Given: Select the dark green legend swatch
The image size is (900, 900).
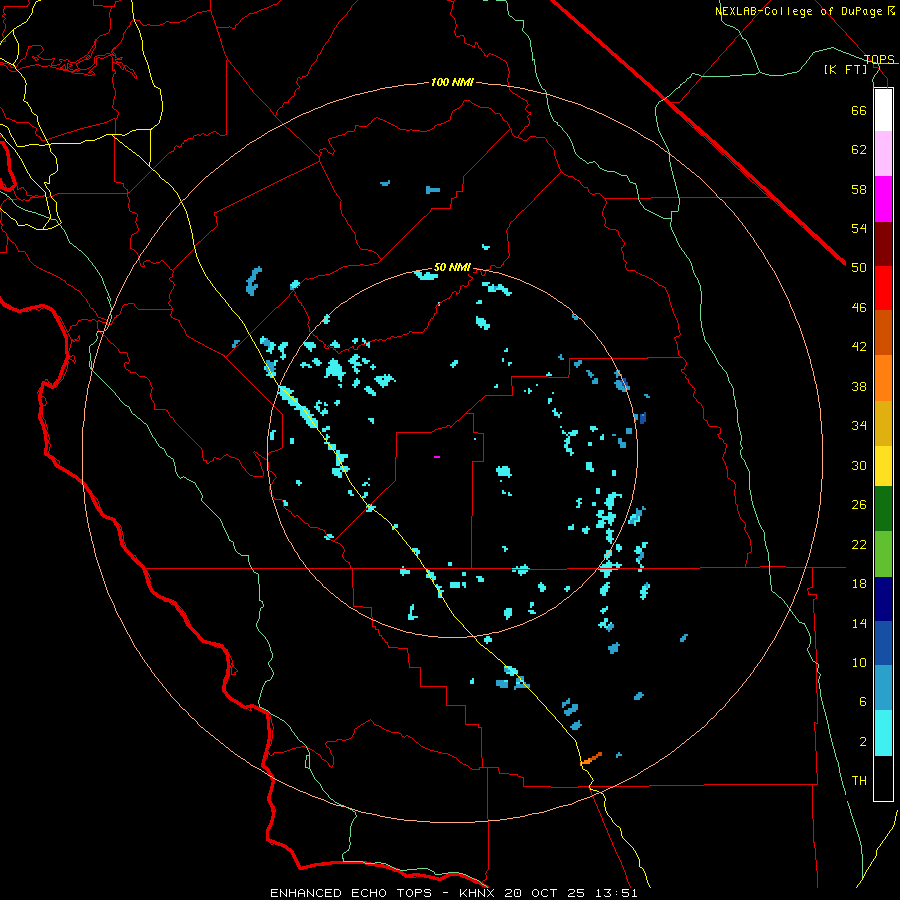Looking at the screenshot, I should pyautogui.click(x=883, y=509).
